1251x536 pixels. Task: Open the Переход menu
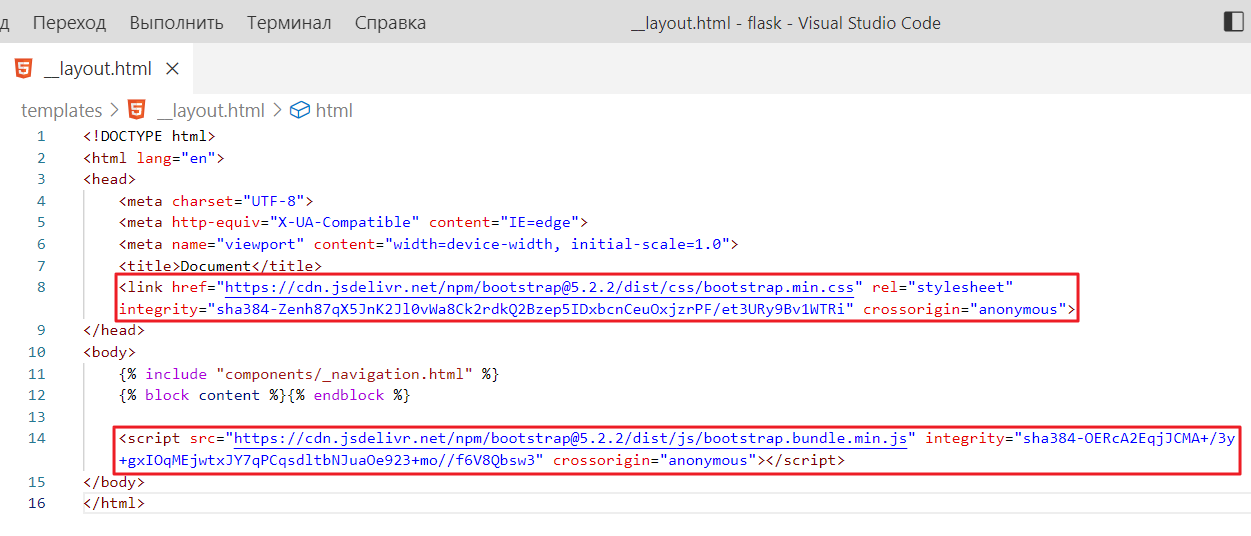coord(69,22)
